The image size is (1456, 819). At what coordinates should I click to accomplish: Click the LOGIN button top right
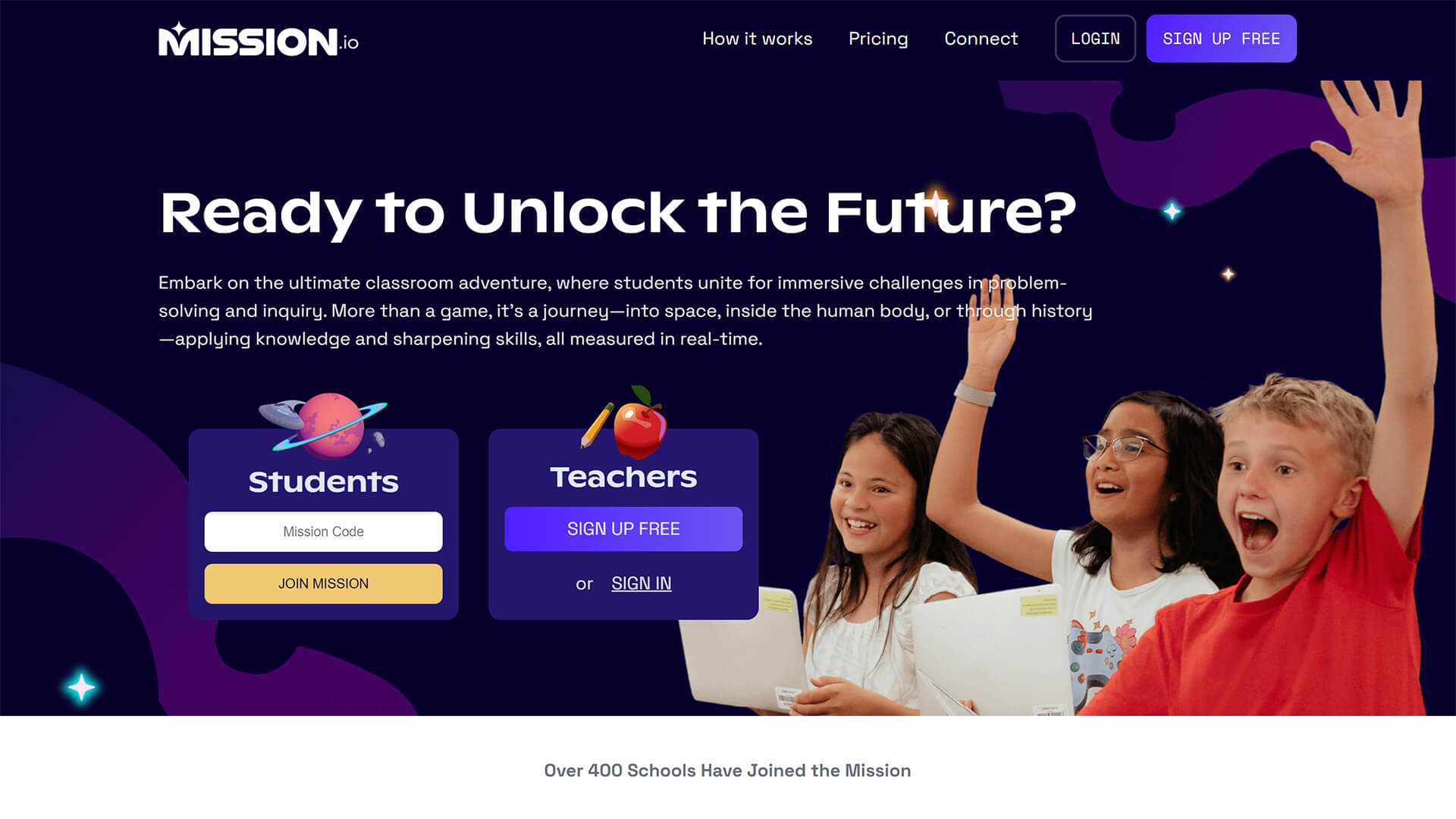(x=1095, y=38)
